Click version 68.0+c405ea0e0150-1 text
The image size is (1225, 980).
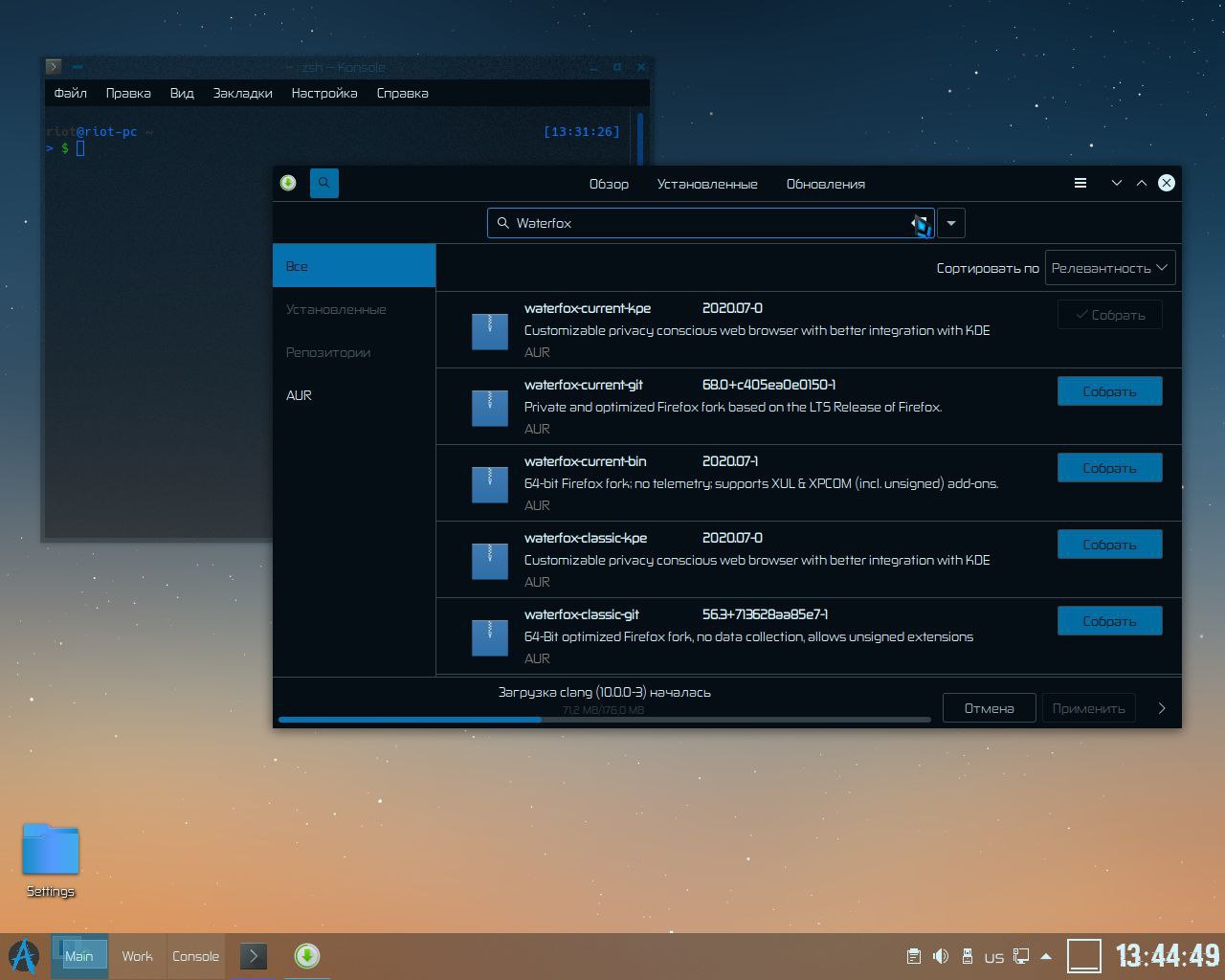[768, 385]
